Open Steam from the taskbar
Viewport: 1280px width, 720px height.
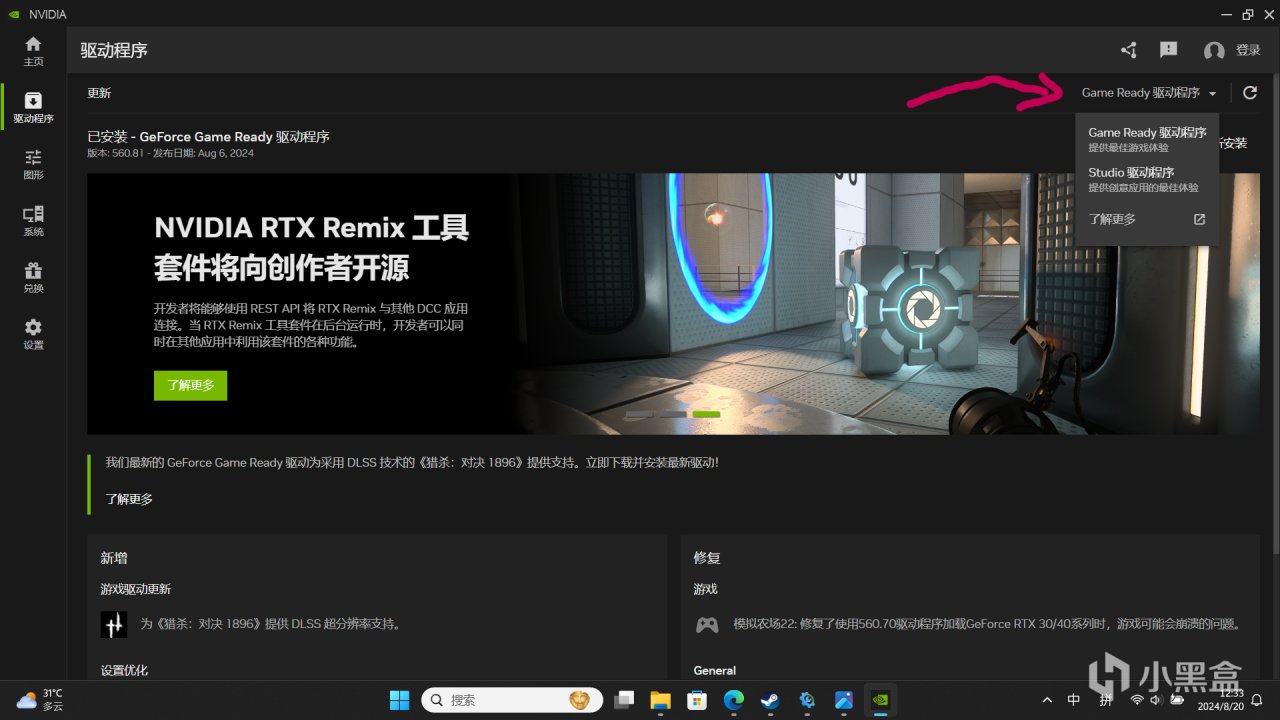coord(770,700)
